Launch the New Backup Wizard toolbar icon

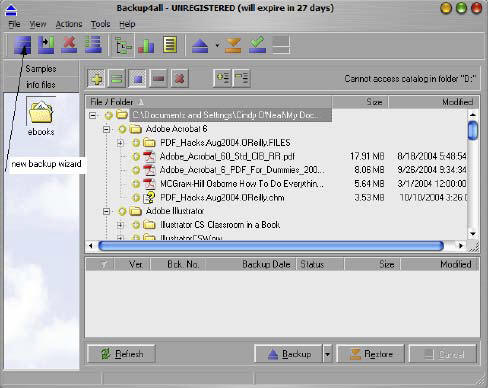23,45
